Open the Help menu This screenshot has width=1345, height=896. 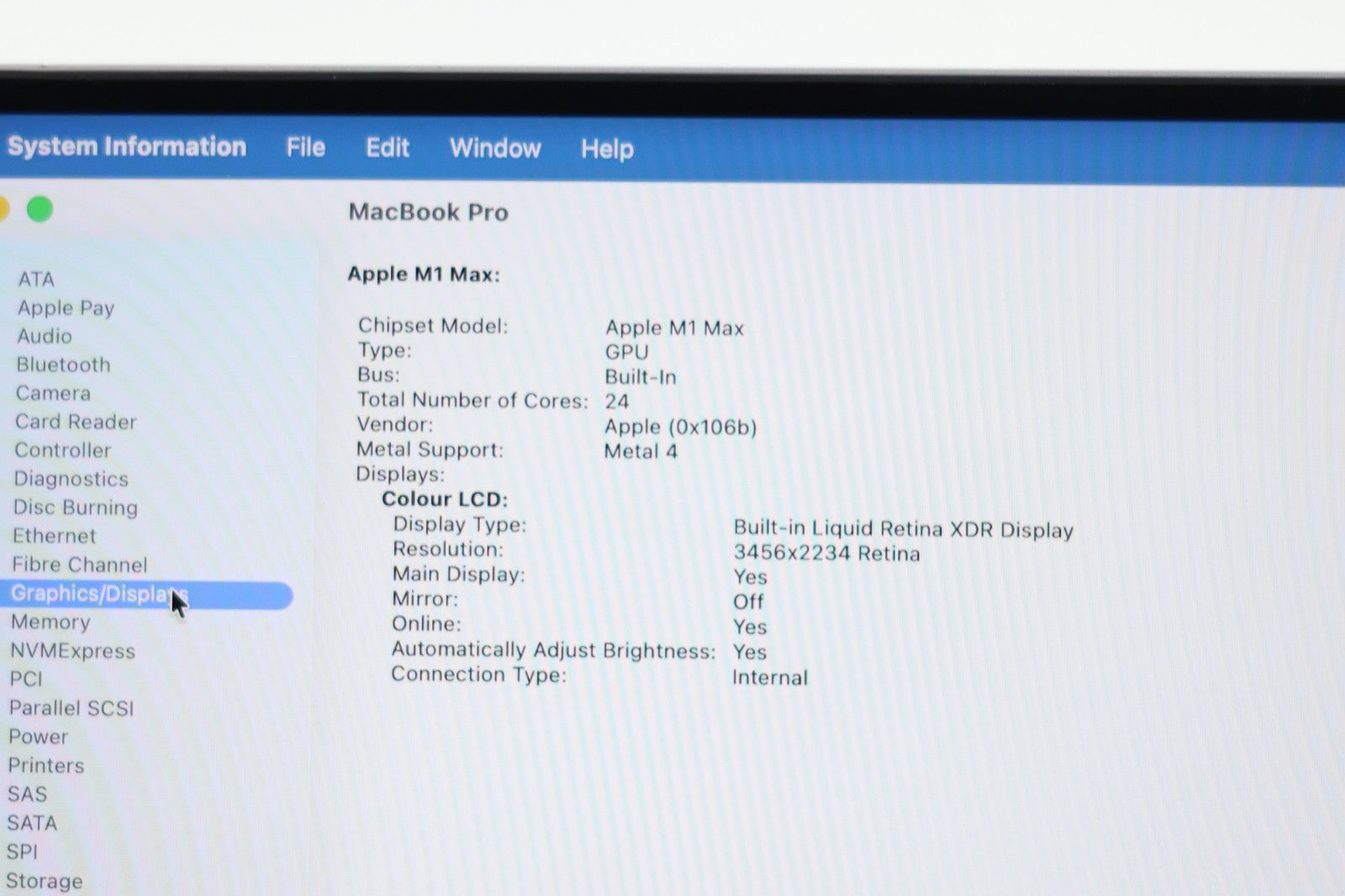[x=607, y=150]
